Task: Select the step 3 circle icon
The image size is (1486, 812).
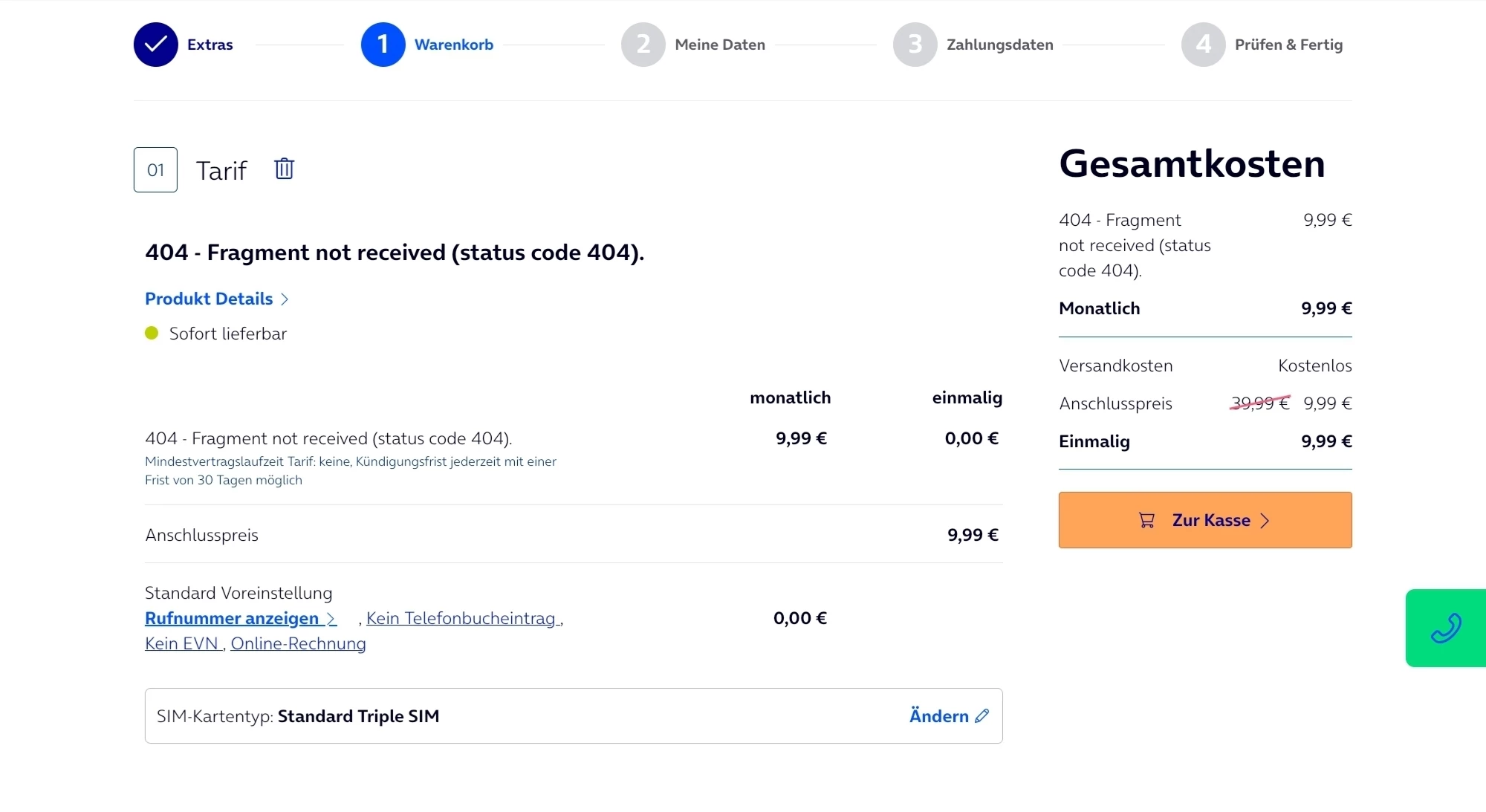Action: [915, 45]
